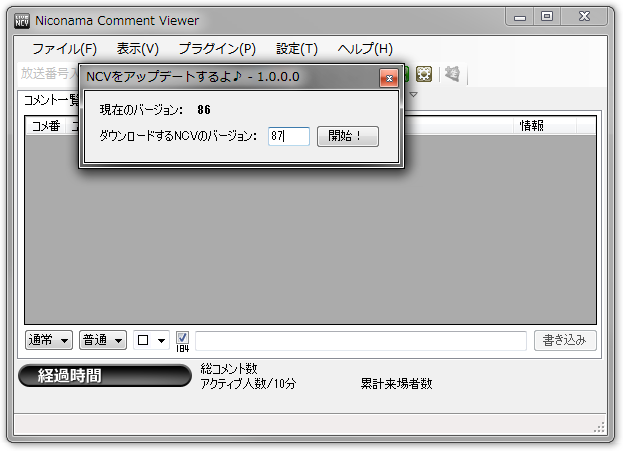The width and height of the screenshot is (623, 451).
Task: Click the 開始！ button in update dialog
Action: (348, 136)
